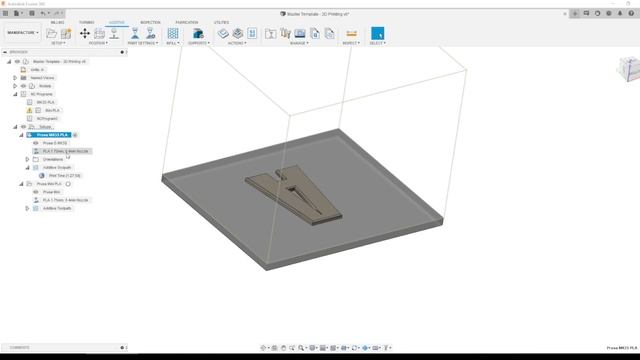Click the ViewCube at top right

click(629, 69)
